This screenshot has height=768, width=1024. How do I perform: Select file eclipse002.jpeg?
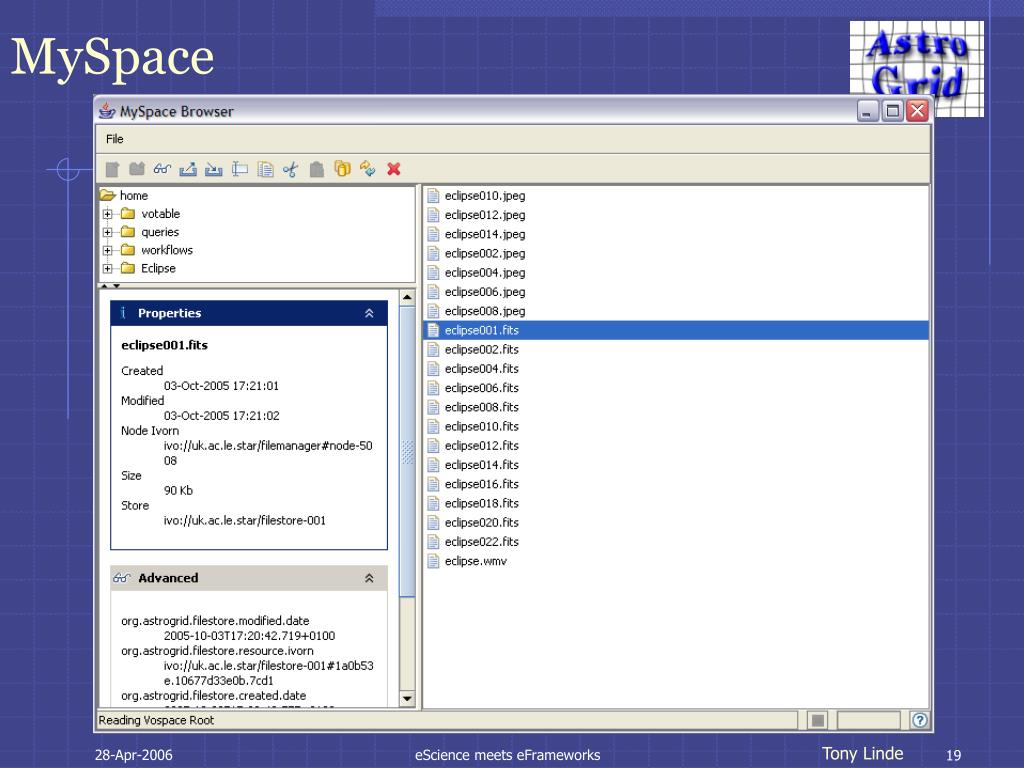coord(485,253)
